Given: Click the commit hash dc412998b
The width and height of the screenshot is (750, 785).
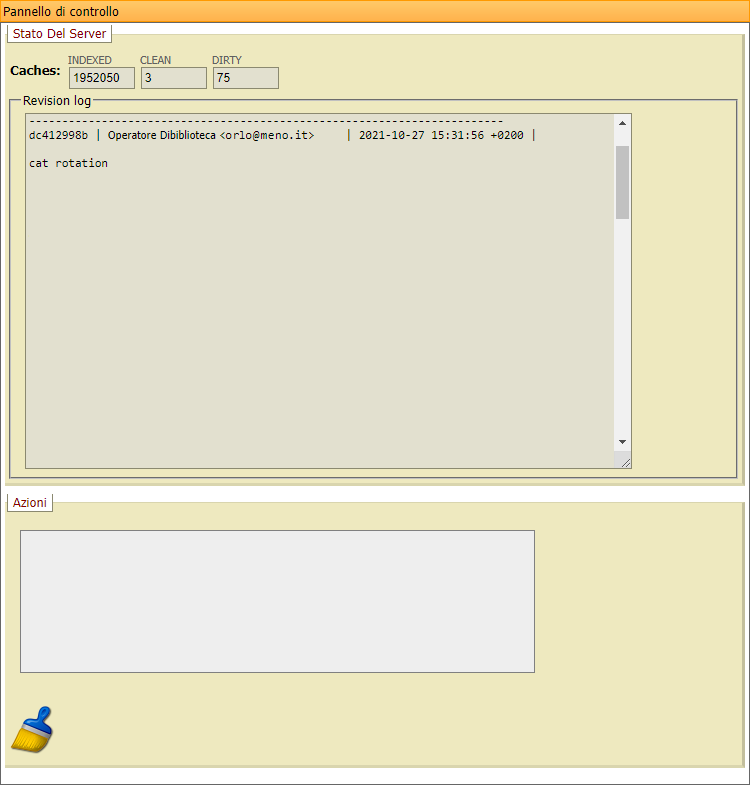Looking at the screenshot, I should click(58, 135).
